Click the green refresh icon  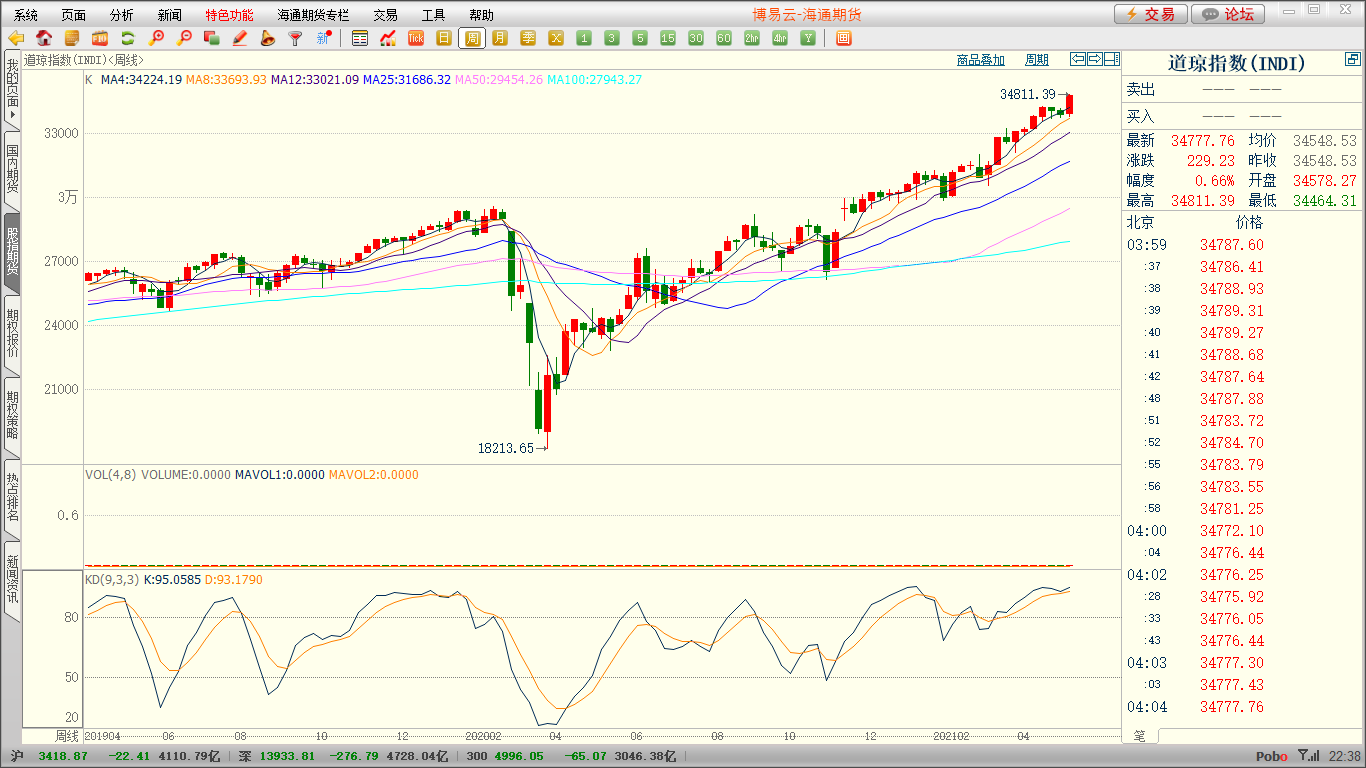pos(128,38)
